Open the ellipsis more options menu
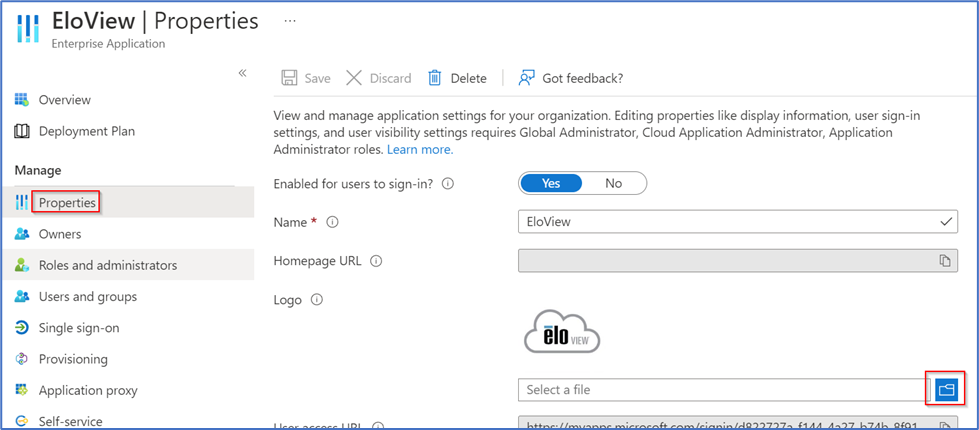Screen dimensions: 979x430 click(290, 21)
